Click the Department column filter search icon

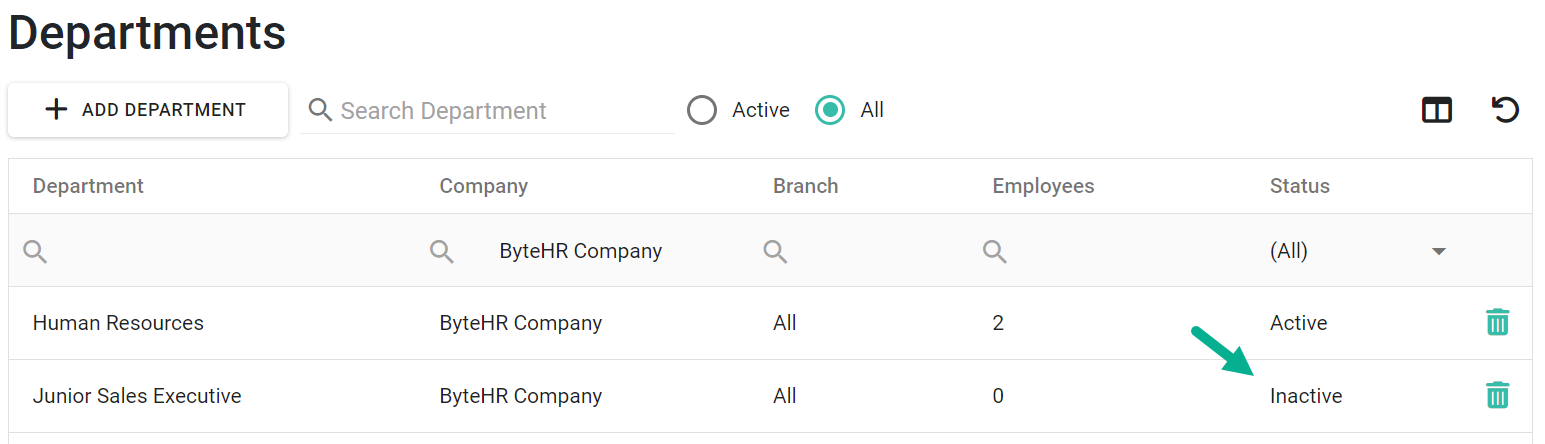coord(35,251)
